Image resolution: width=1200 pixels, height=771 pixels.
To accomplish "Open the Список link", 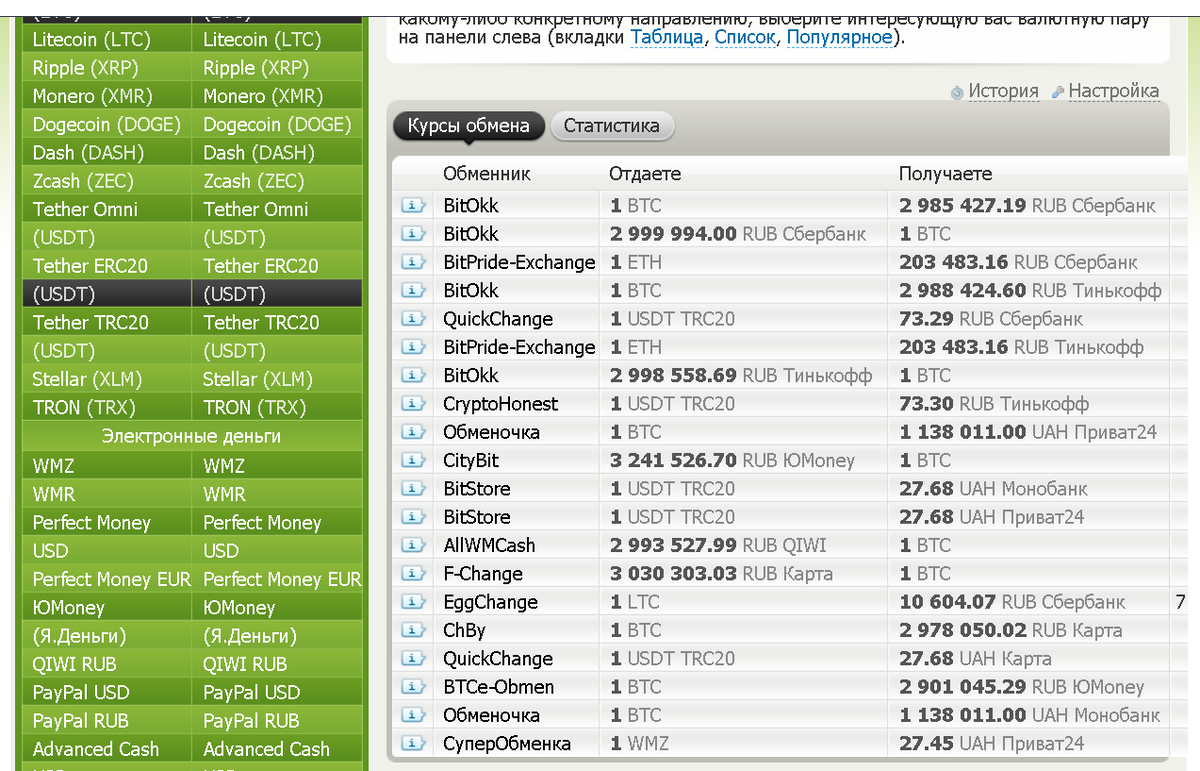I will (745, 37).
